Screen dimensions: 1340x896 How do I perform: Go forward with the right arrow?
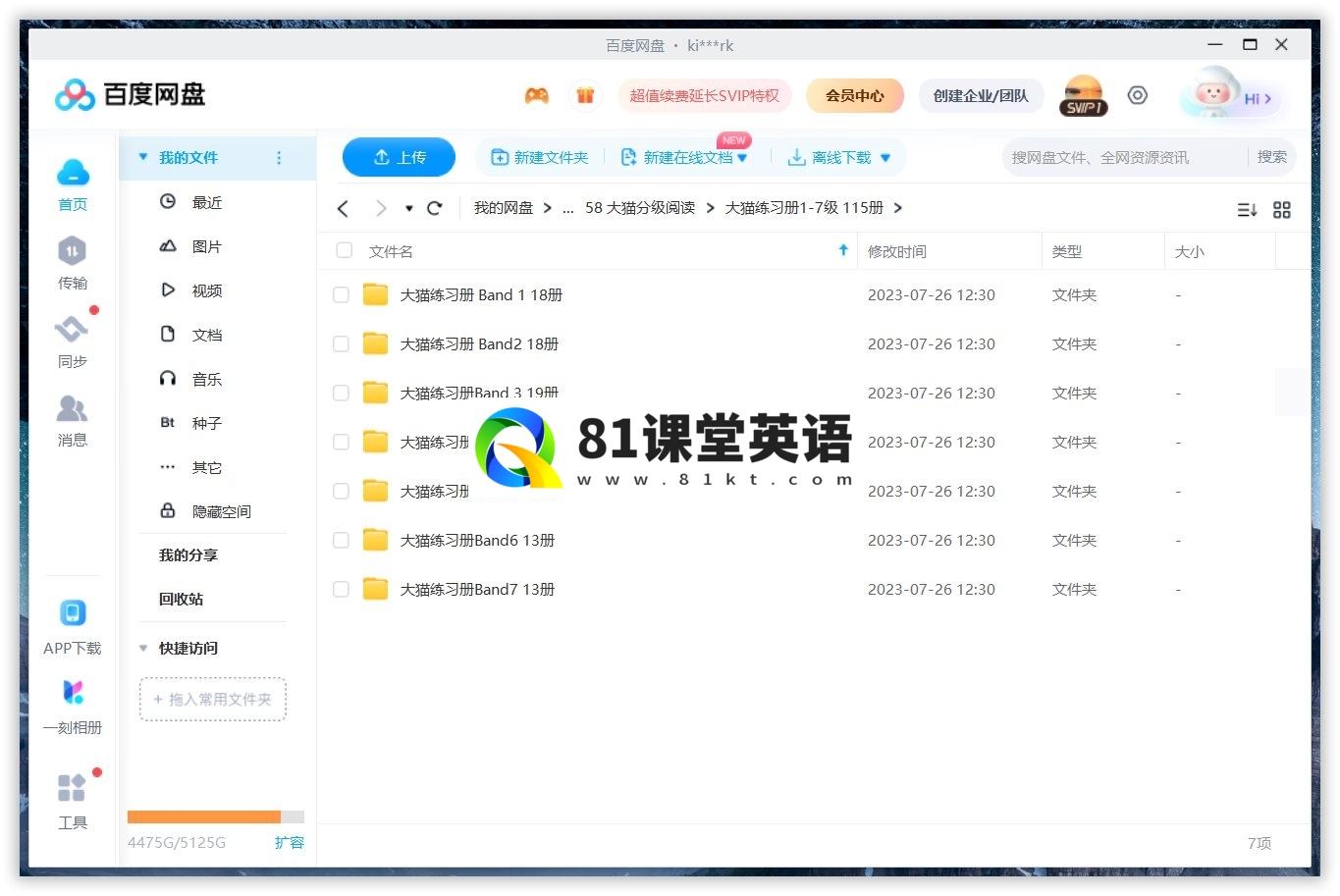click(381, 208)
